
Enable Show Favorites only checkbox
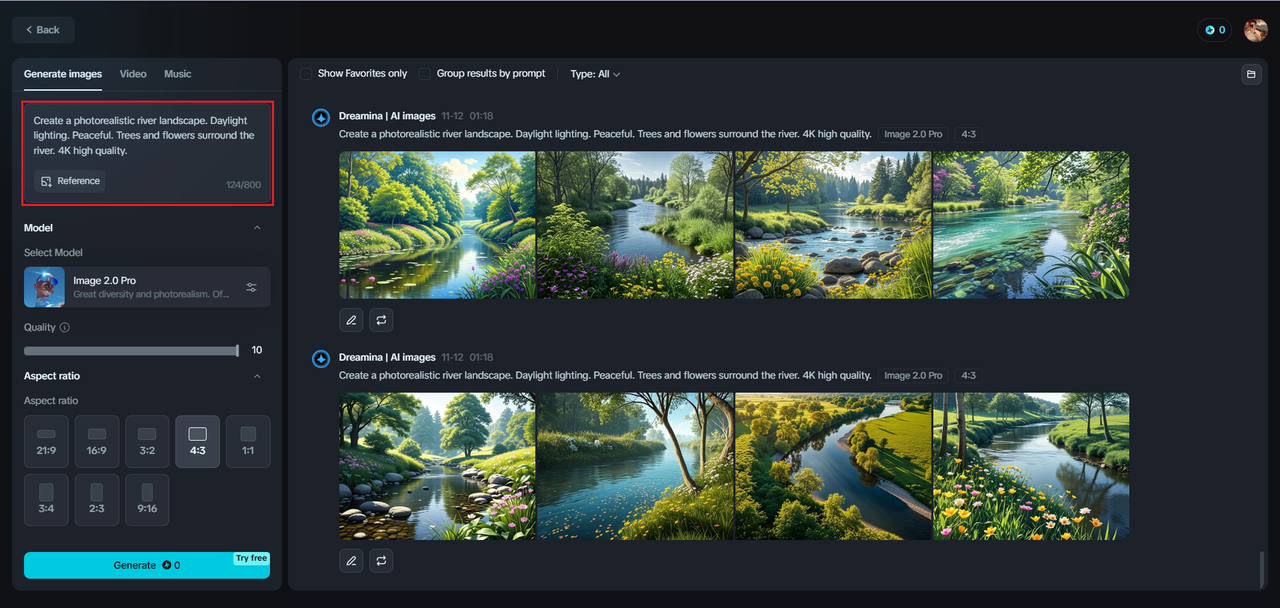(x=306, y=74)
